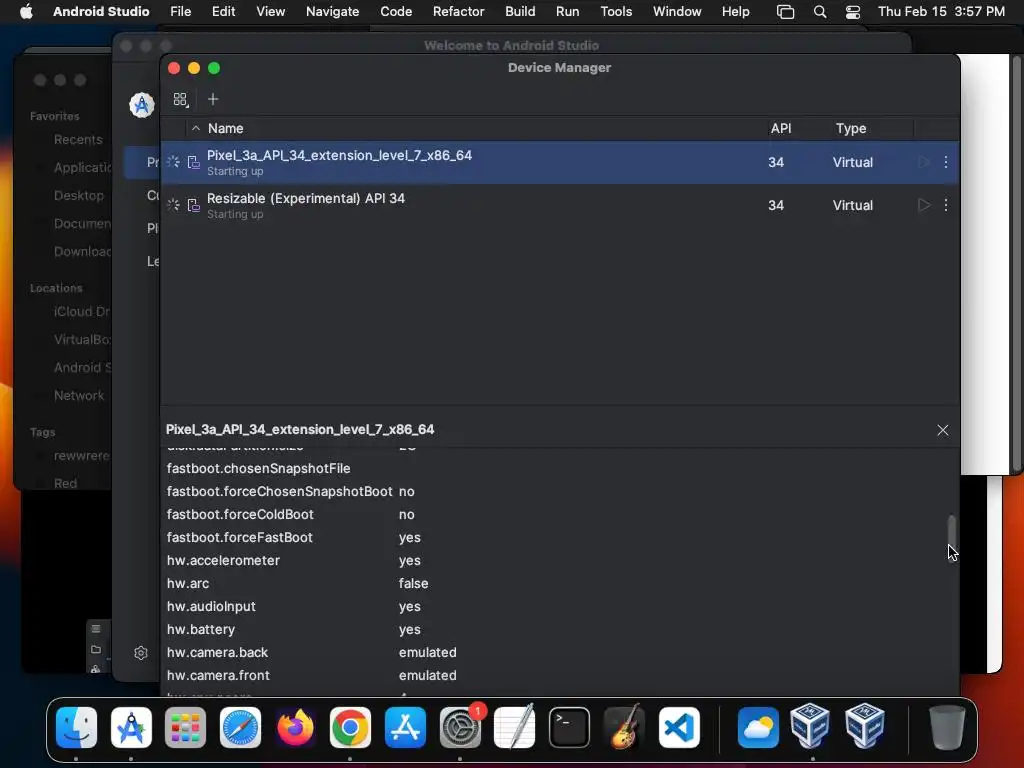Launch Google Chrome from the dock
The height and width of the screenshot is (768, 1024).
(x=350, y=728)
